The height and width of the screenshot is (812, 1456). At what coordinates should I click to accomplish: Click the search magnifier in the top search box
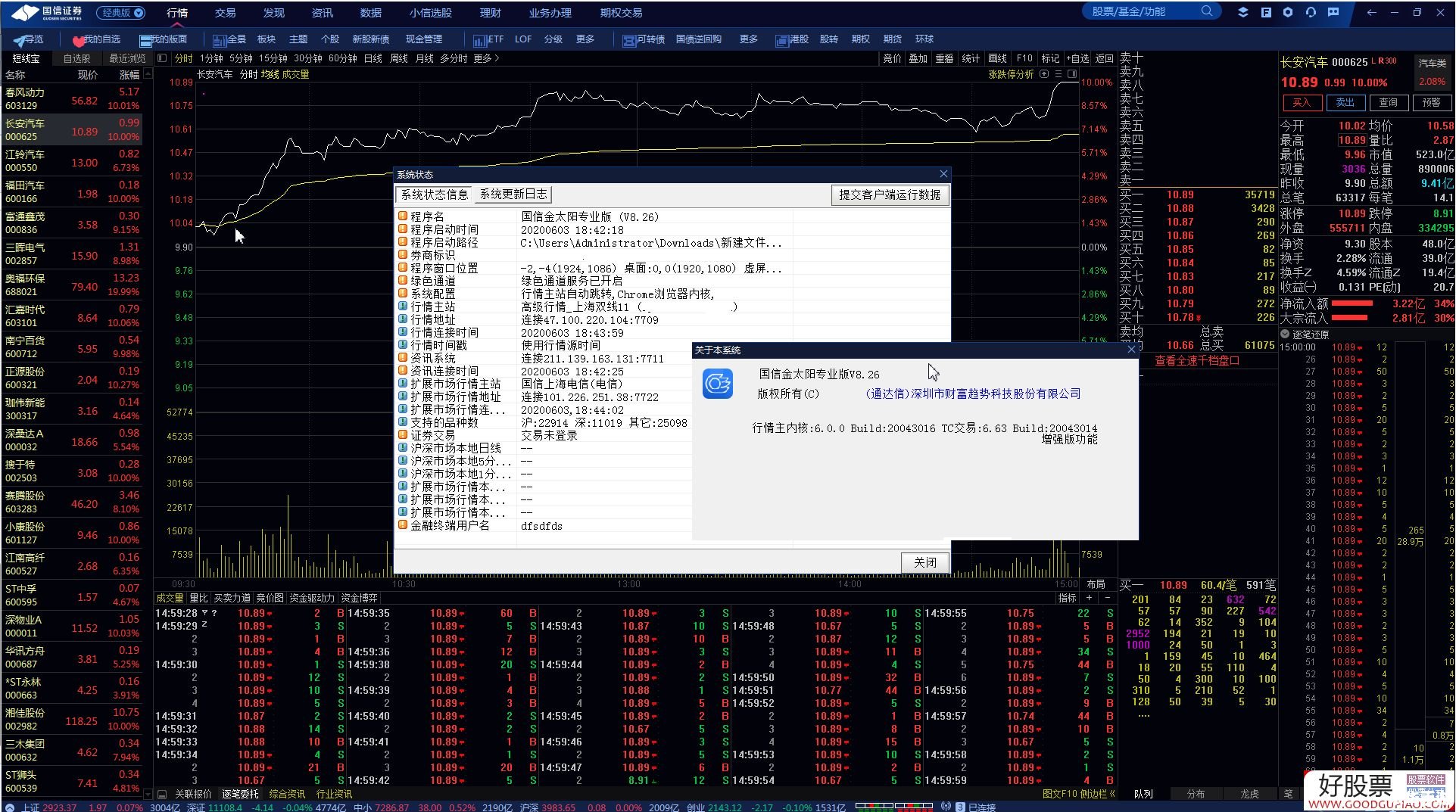(x=1207, y=11)
